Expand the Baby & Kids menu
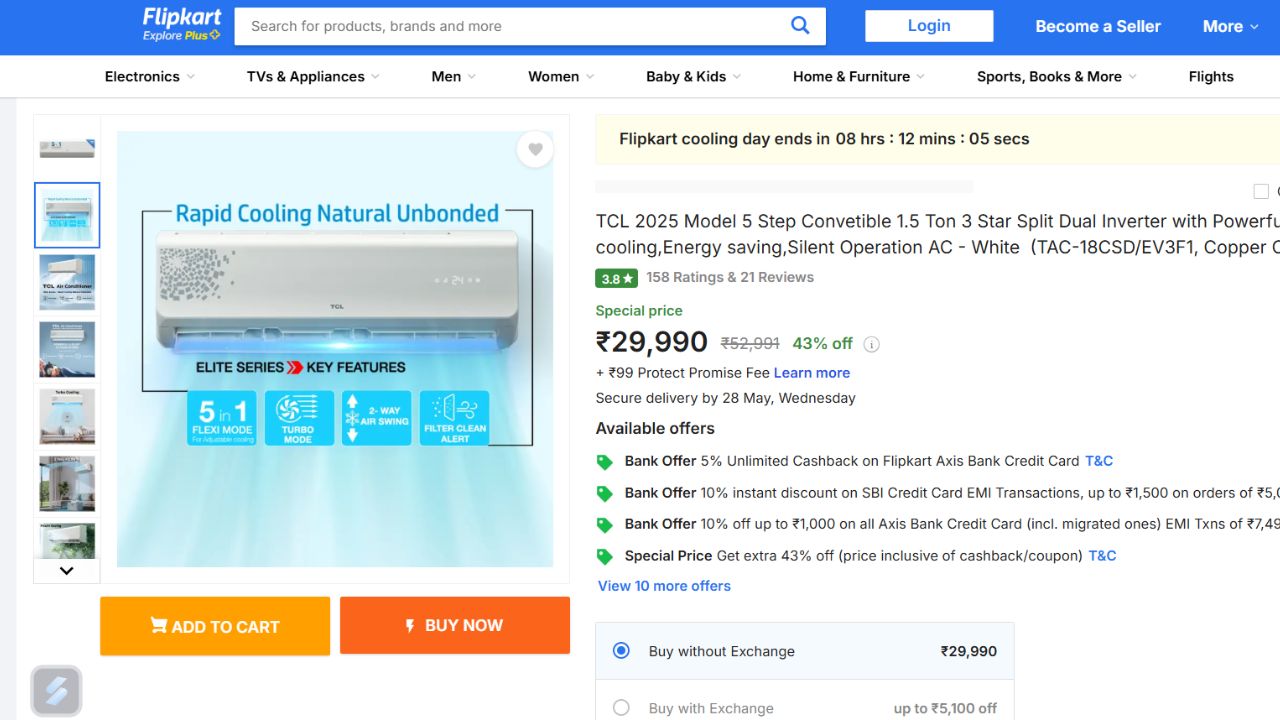The height and width of the screenshot is (720, 1280). coord(693,76)
